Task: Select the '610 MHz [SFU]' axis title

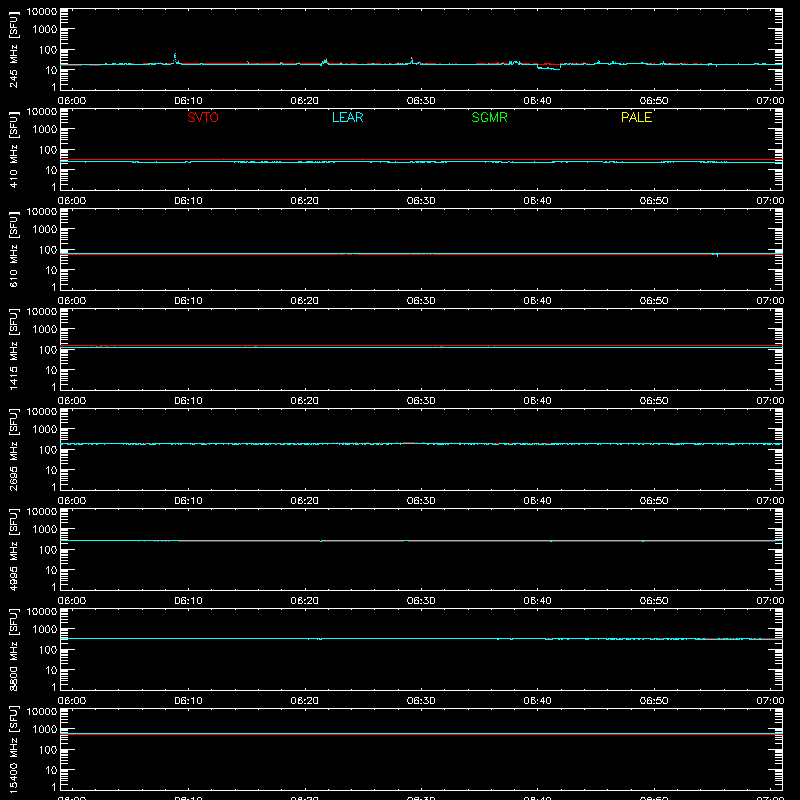Action: [x=14, y=250]
